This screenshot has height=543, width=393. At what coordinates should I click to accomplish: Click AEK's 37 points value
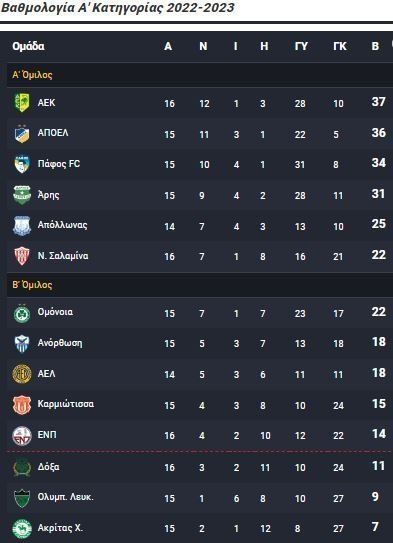(378, 102)
